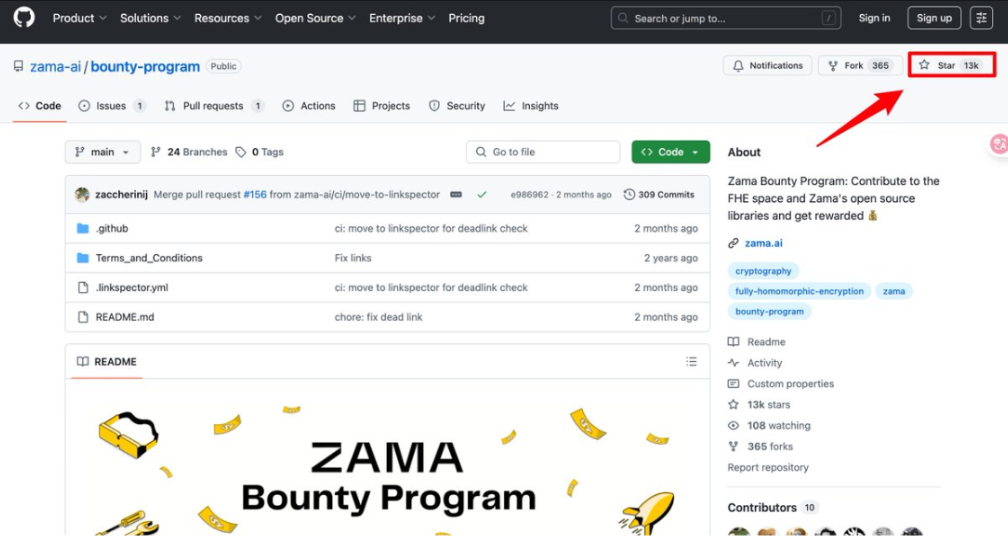
Task: Open the .github folder
Action: pyautogui.click(x=112, y=228)
